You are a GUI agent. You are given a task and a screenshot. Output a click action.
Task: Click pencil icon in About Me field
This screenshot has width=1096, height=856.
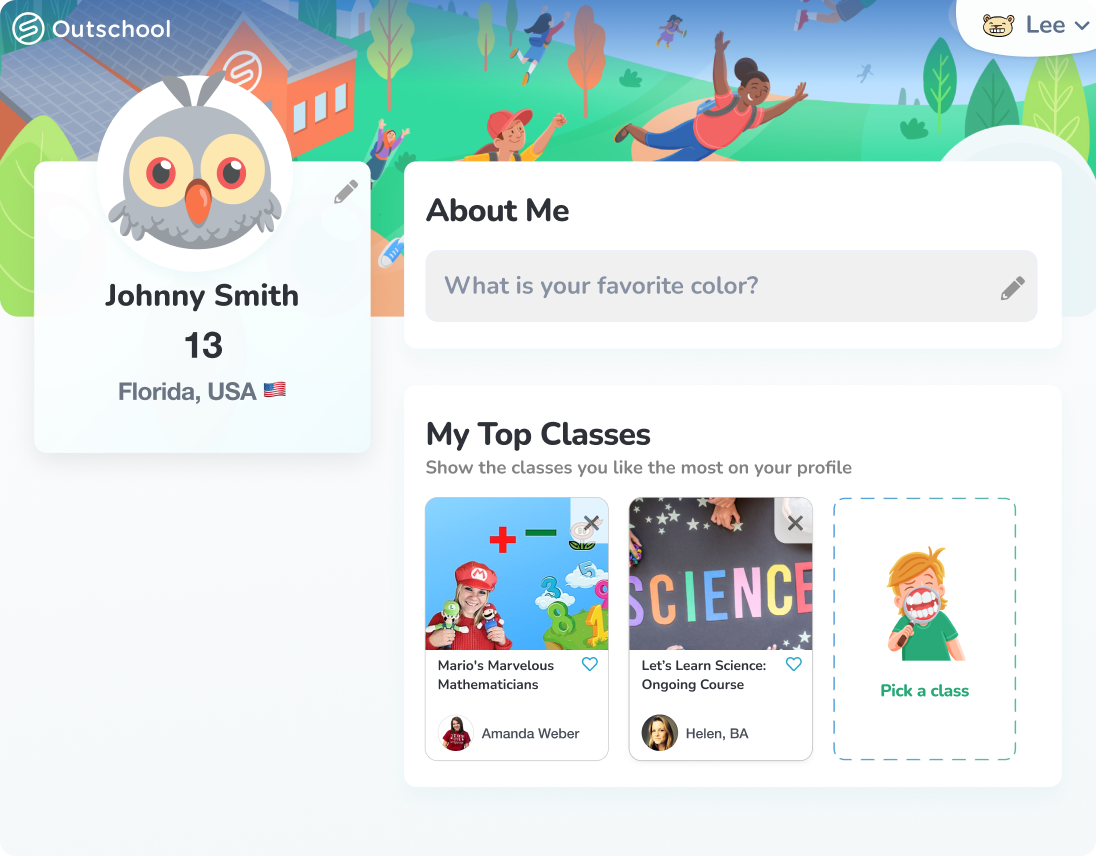point(1012,287)
